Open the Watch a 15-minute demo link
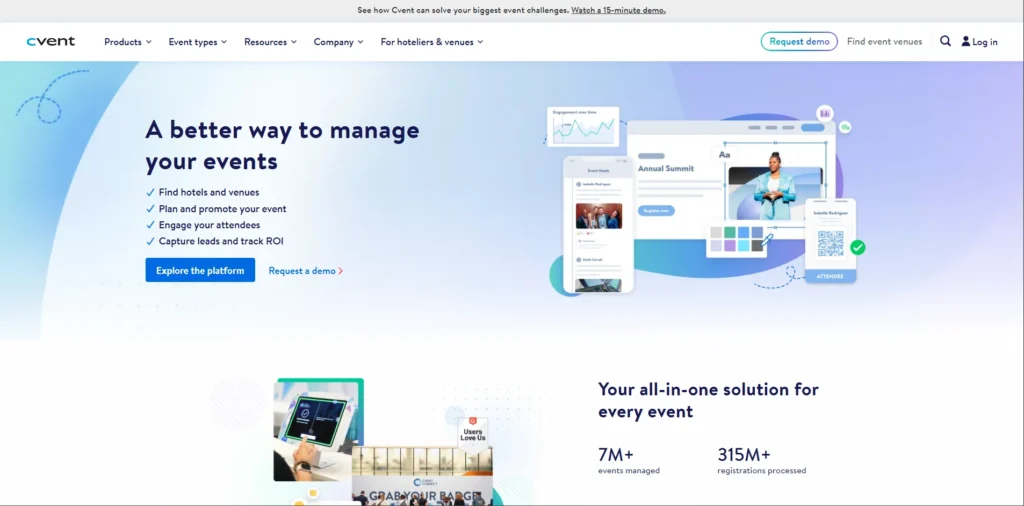 pyautogui.click(x=618, y=10)
